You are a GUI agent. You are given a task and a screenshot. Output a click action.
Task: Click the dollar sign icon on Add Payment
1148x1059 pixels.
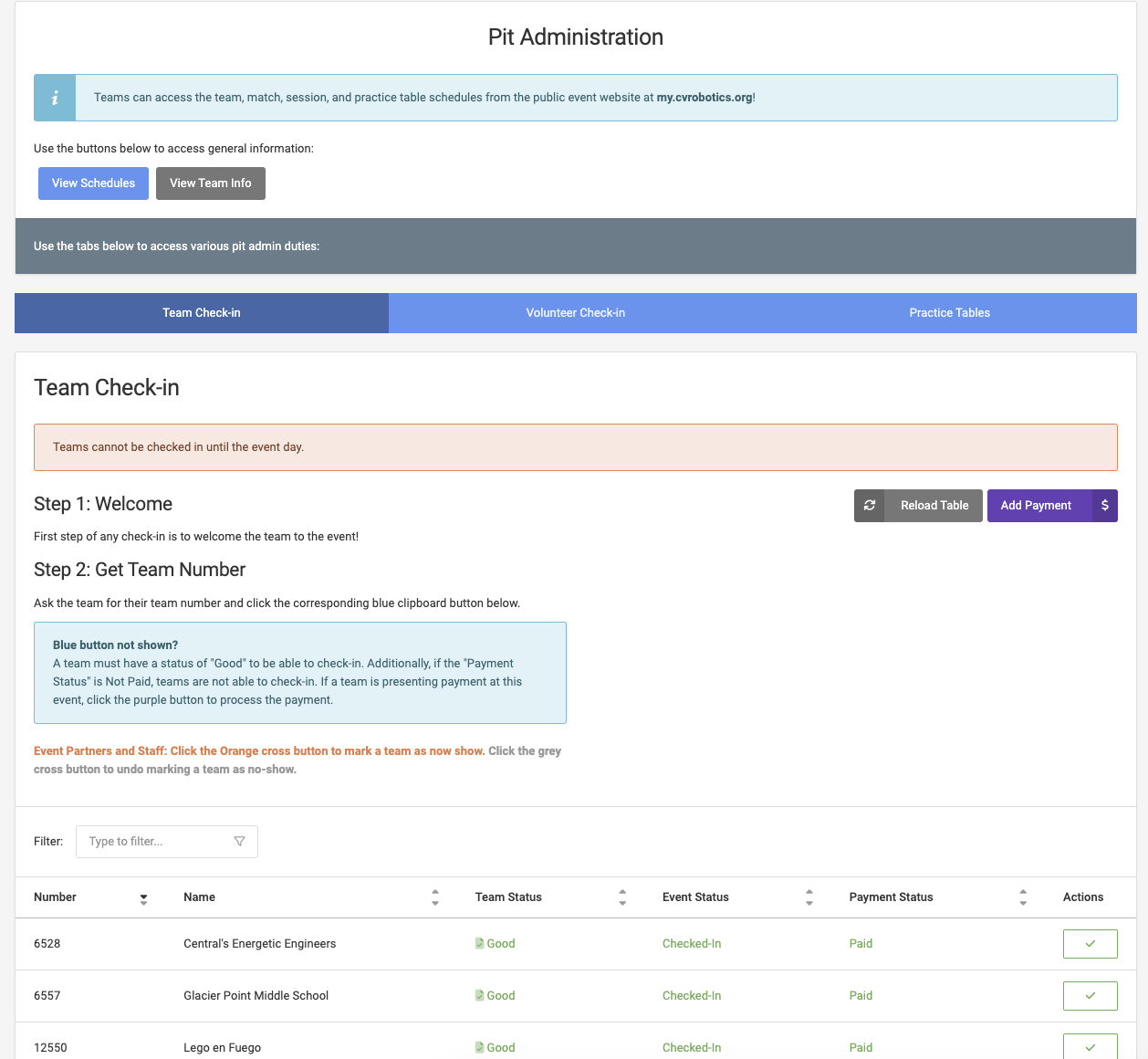1104,506
